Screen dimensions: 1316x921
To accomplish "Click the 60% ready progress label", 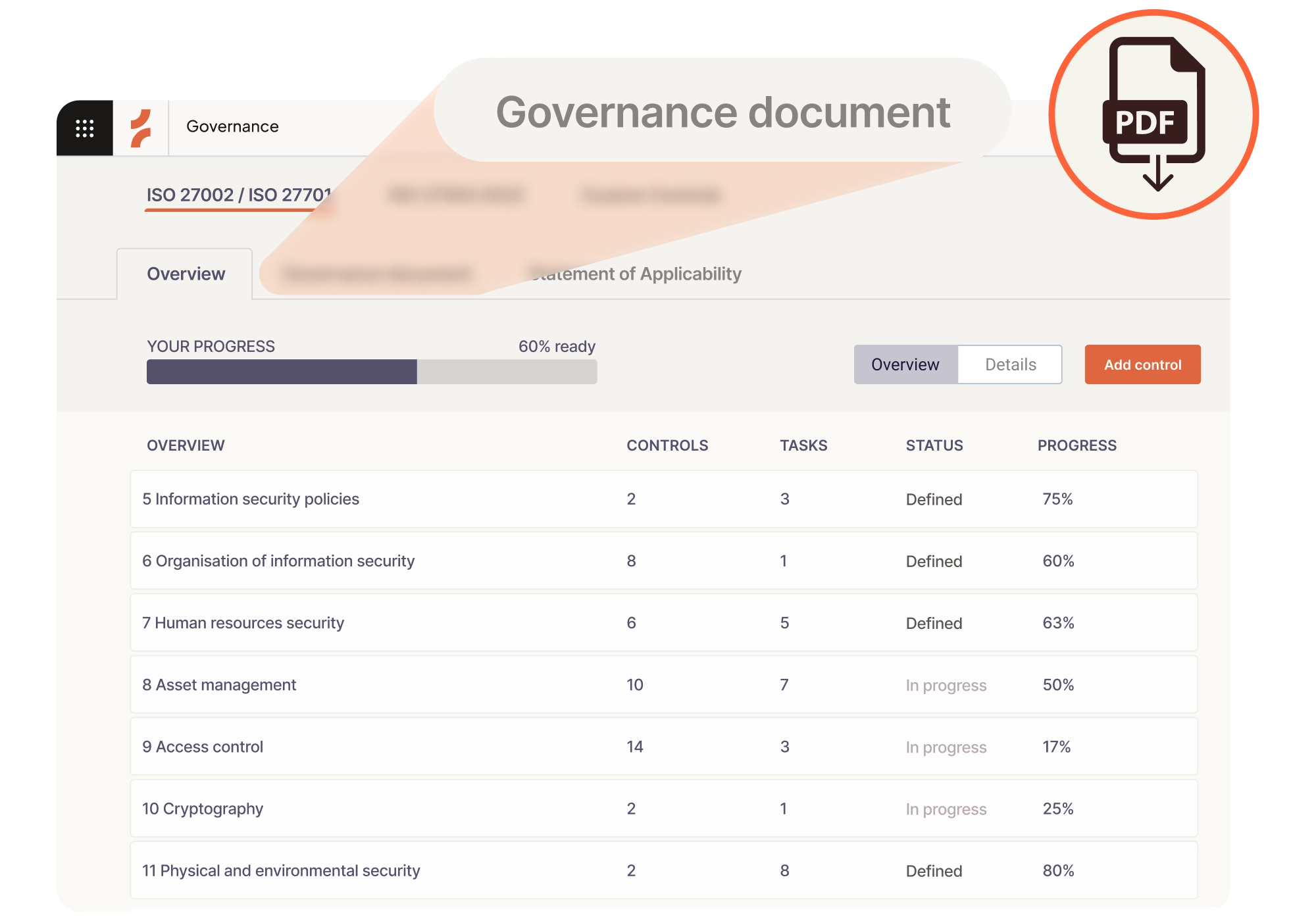I will 556,346.
